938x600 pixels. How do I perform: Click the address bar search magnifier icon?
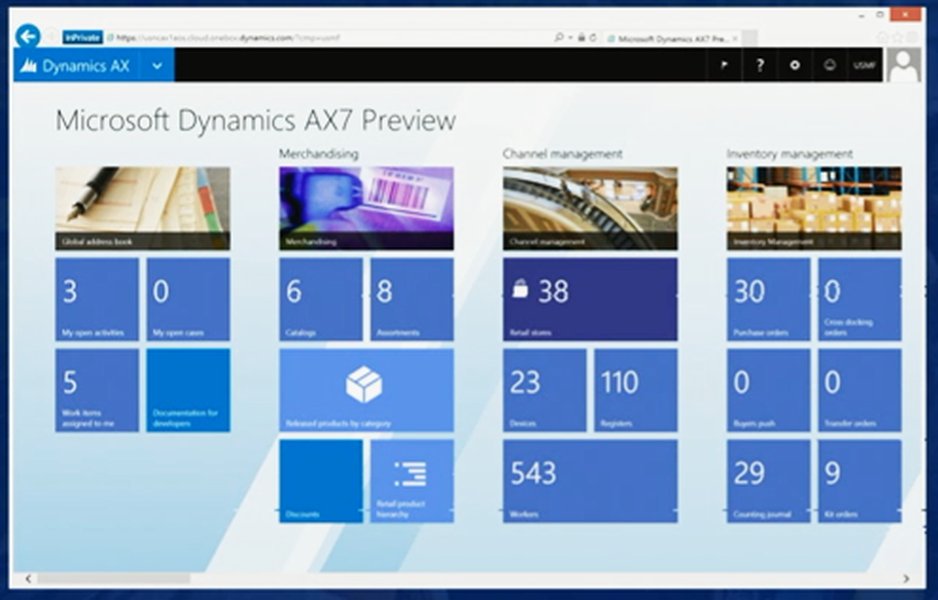click(x=558, y=37)
